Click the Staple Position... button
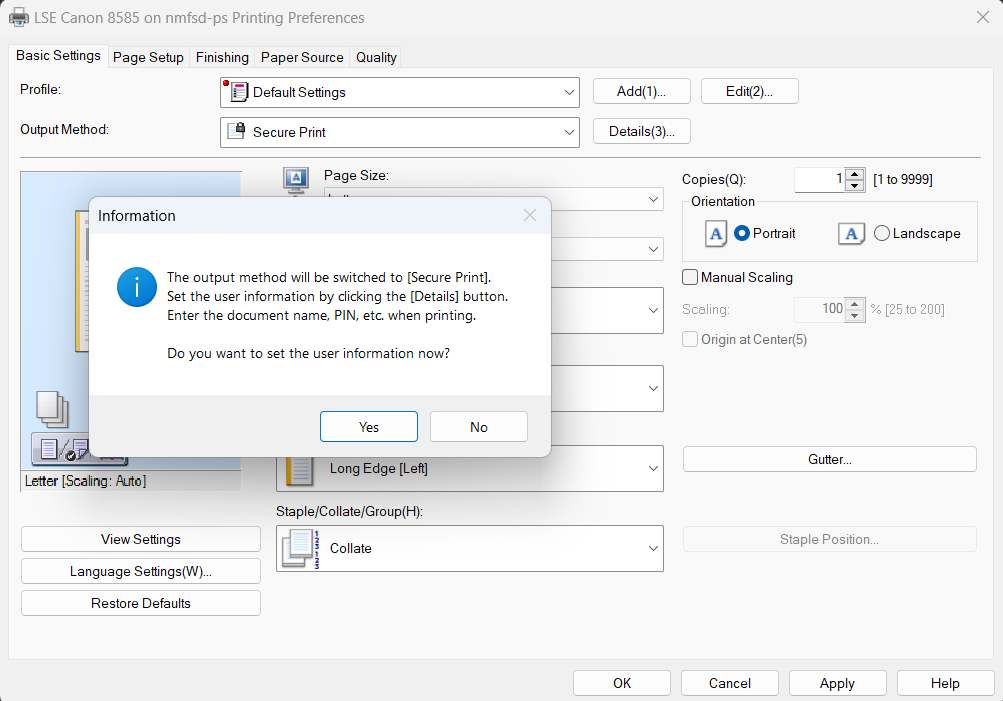 830,539
